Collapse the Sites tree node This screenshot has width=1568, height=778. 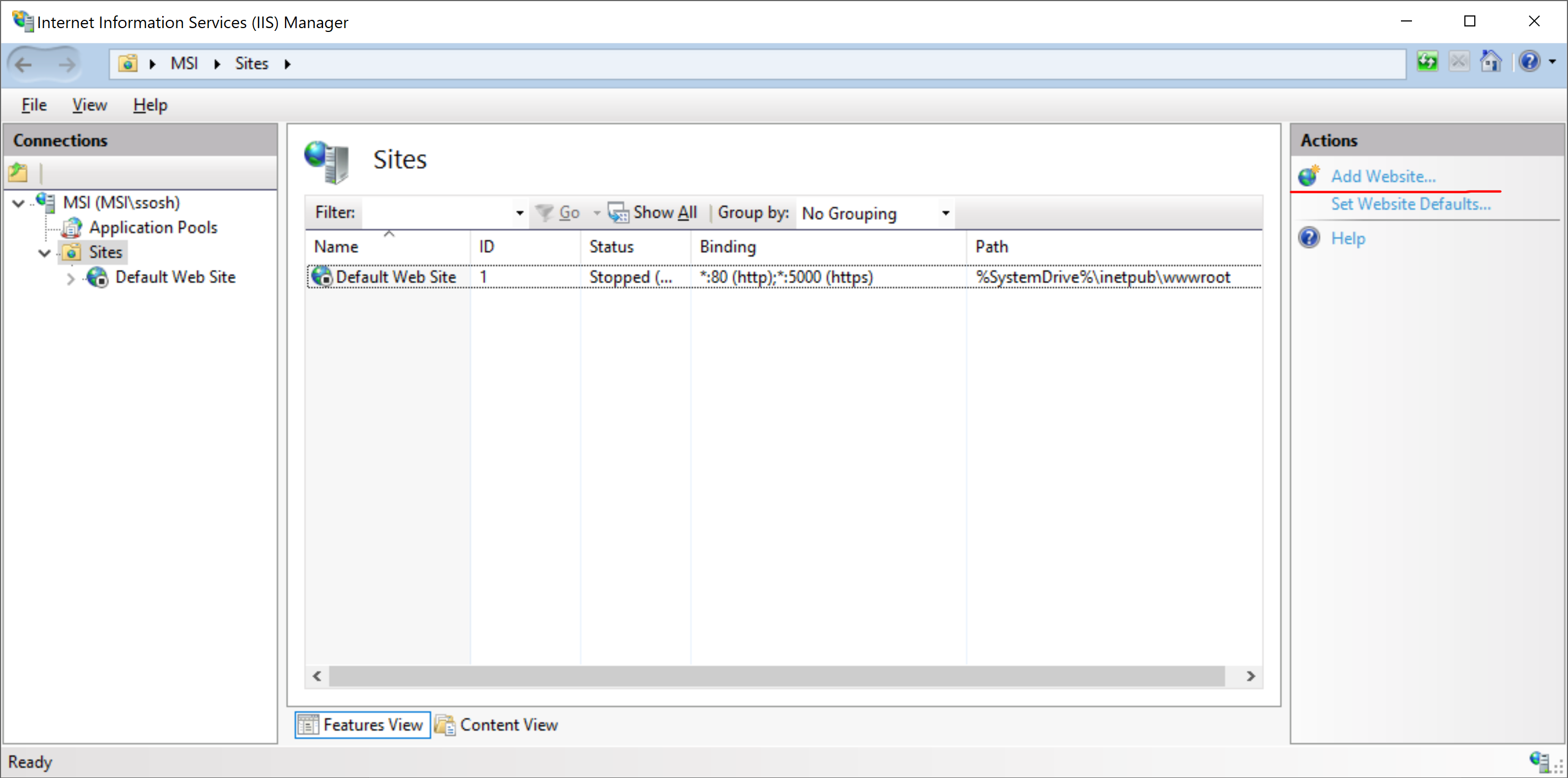click(45, 252)
